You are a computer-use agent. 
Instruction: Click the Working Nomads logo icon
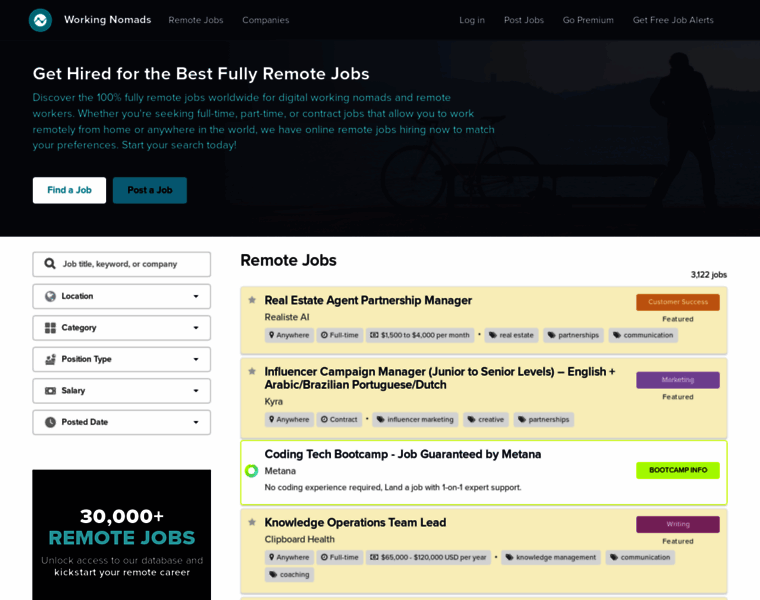[x=40, y=20]
